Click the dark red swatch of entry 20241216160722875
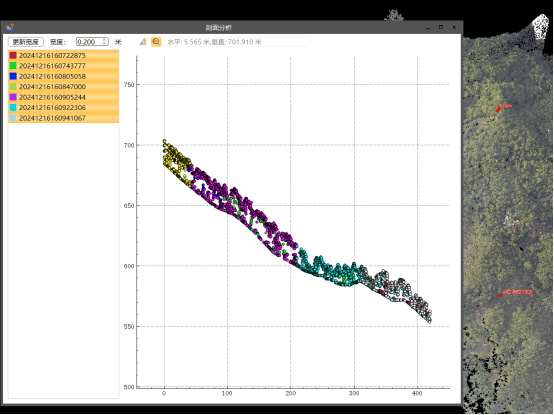554x415 pixels. [x=13, y=55]
